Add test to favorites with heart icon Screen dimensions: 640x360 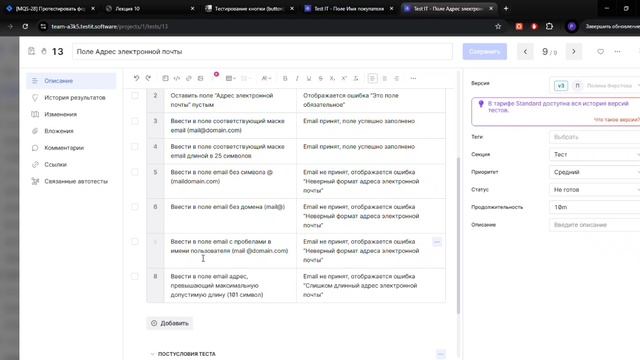tap(600, 52)
